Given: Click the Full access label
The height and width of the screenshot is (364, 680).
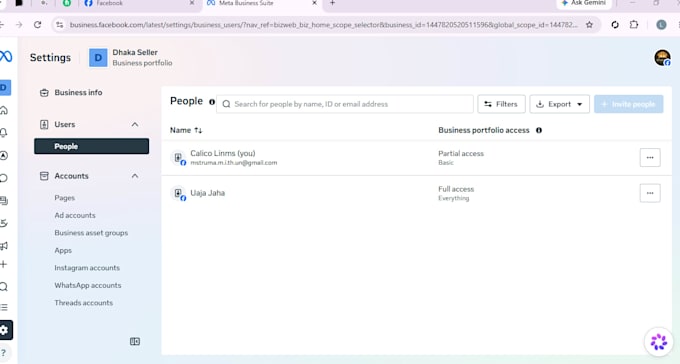Looking at the screenshot, I should pyautogui.click(x=456, y=189).
